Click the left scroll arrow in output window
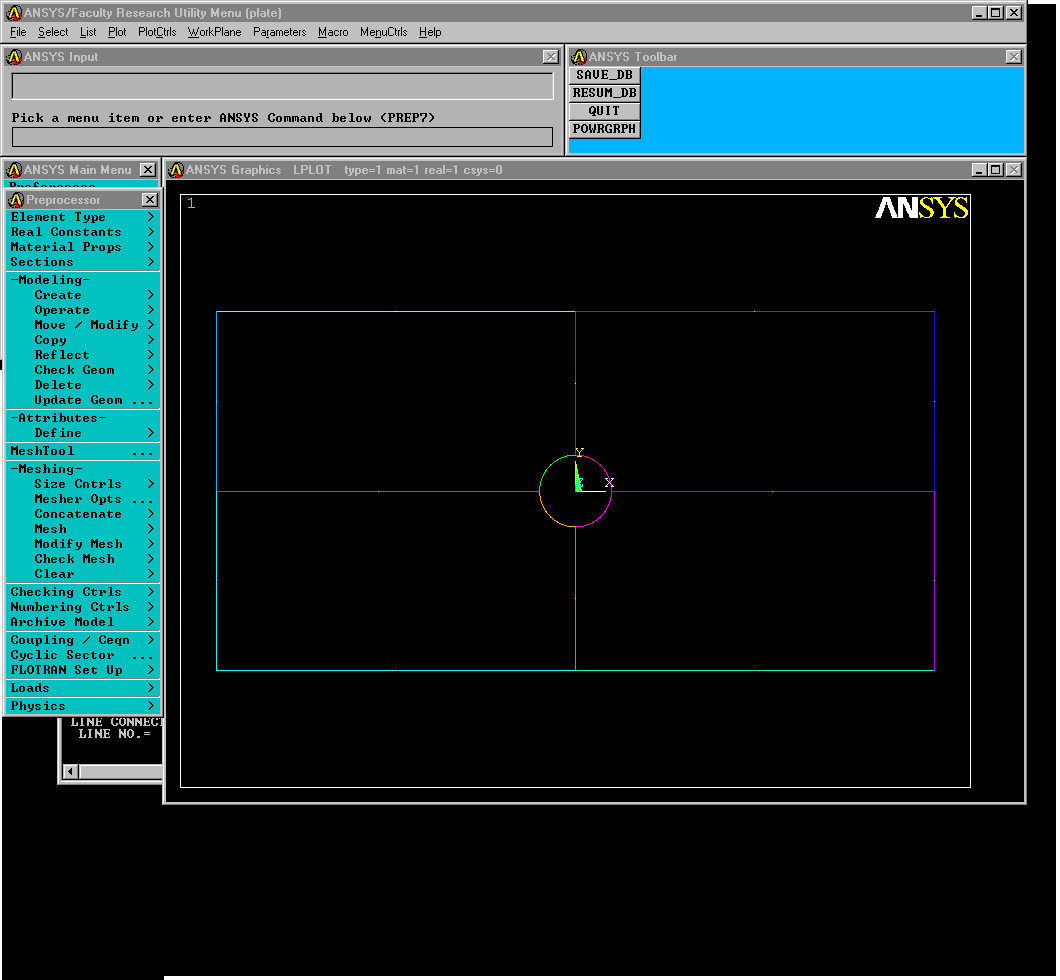This screenshot has height=980, width=1060. coord(70,771)
